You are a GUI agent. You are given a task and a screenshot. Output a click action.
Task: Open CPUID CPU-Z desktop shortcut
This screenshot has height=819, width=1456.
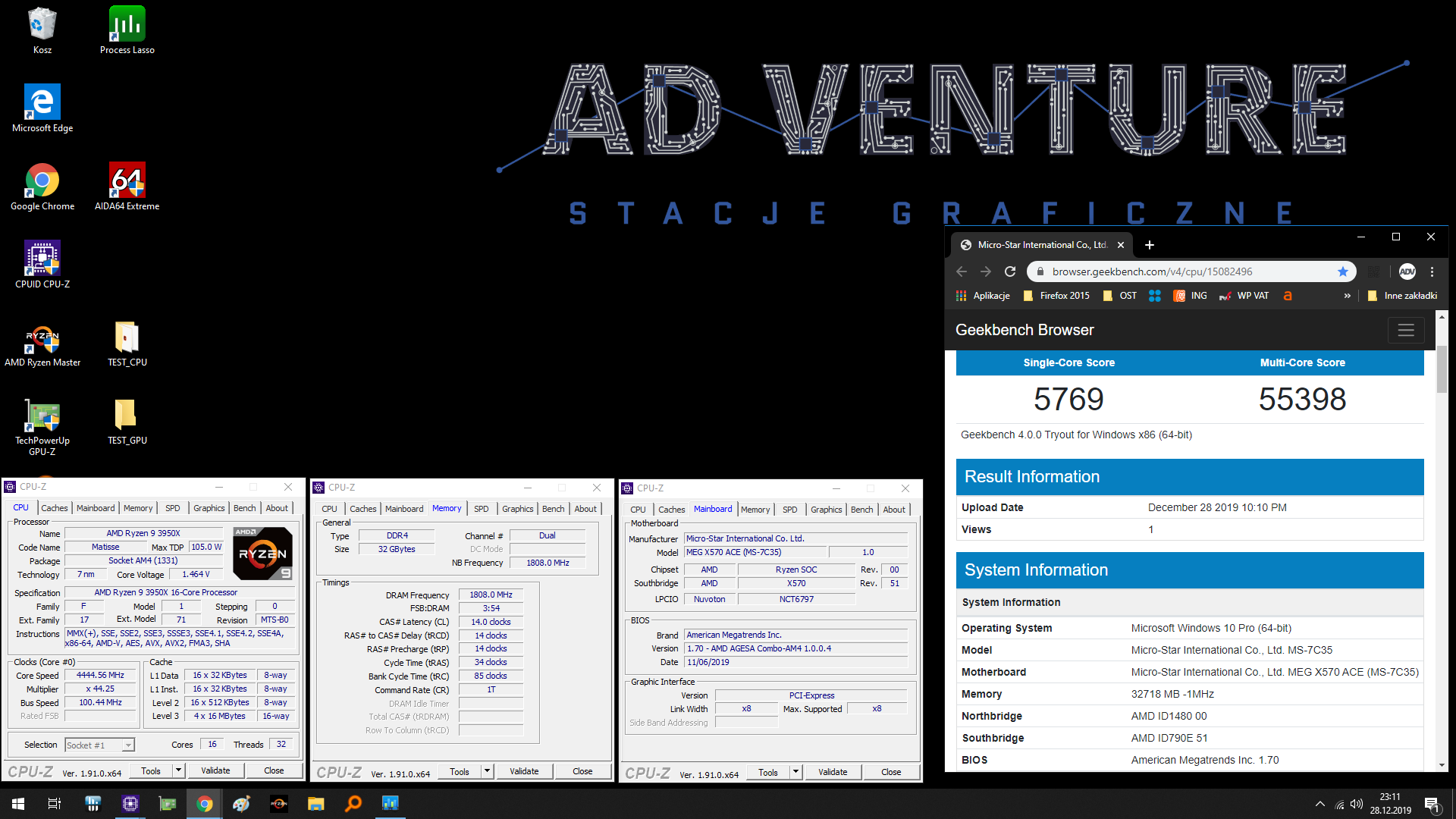point(42,265)
